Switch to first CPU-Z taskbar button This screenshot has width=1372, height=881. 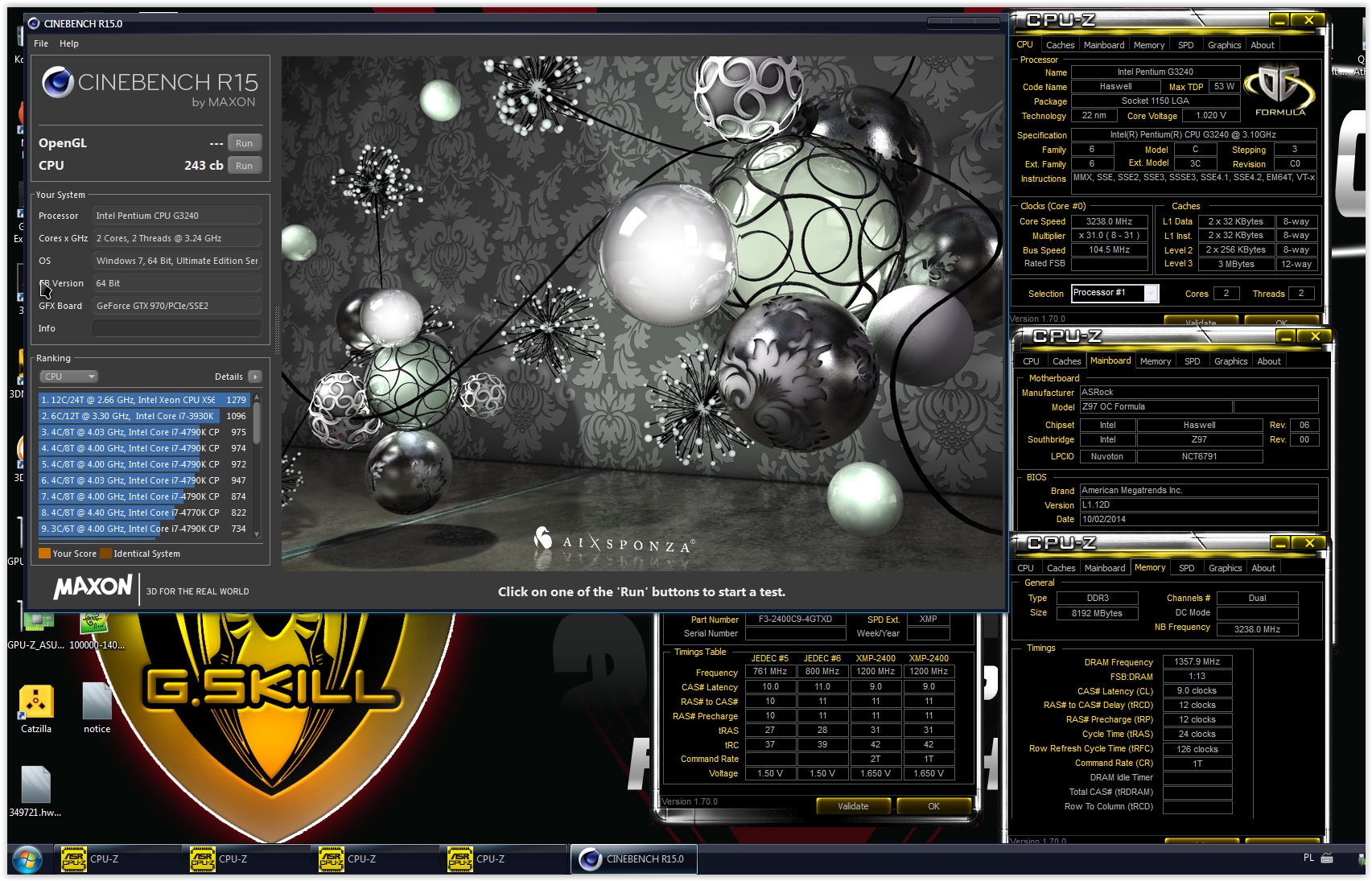click(117, 858)
